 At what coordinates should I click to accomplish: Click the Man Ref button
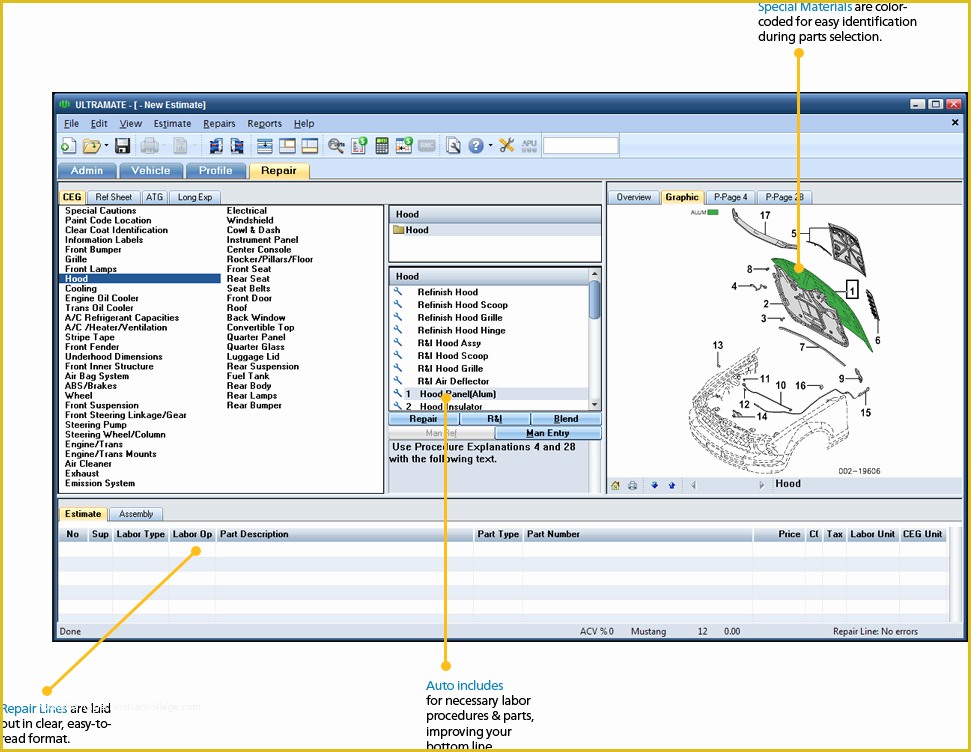pyautogui.click(x=442, y=433)
